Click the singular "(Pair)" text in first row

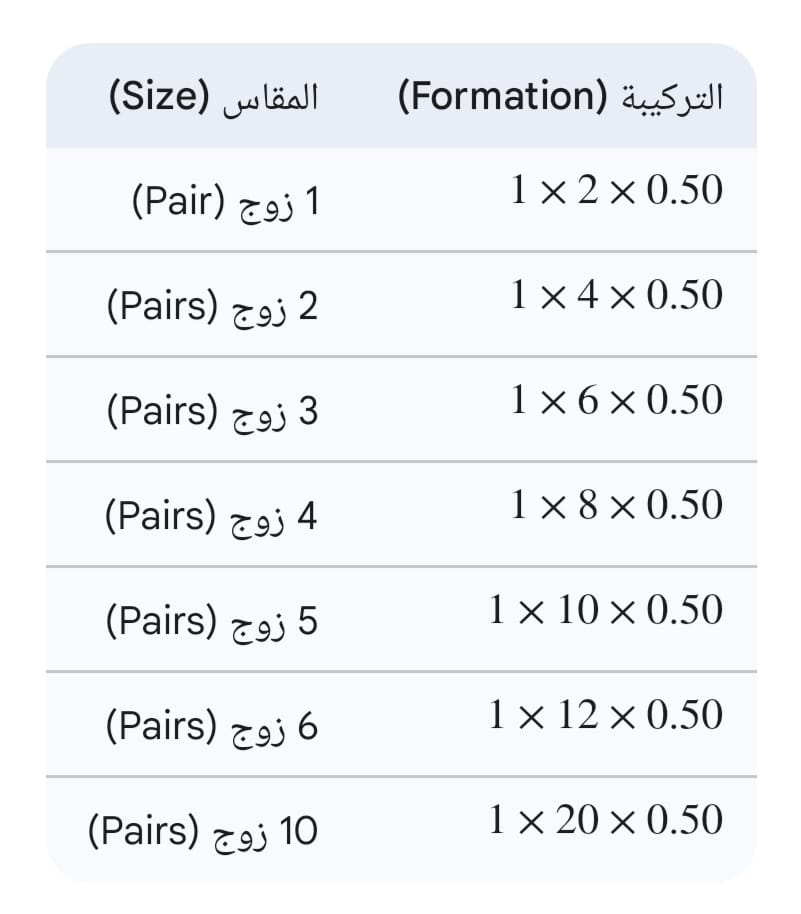click(x=176, y=202)
